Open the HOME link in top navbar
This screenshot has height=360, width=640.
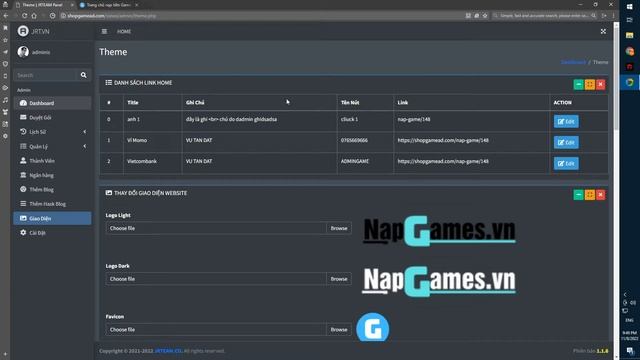(124, 31)
